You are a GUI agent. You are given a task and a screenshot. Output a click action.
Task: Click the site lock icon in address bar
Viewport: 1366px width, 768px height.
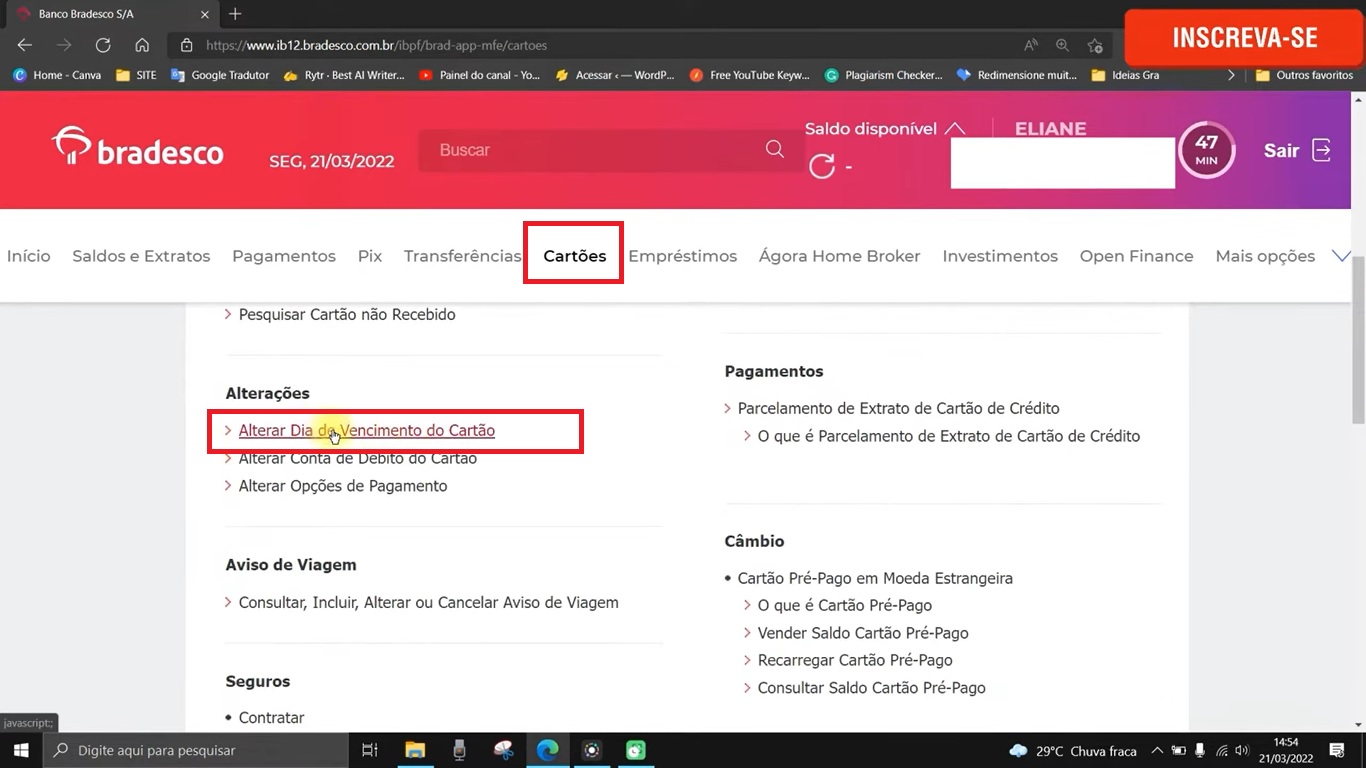click(186, 45)
